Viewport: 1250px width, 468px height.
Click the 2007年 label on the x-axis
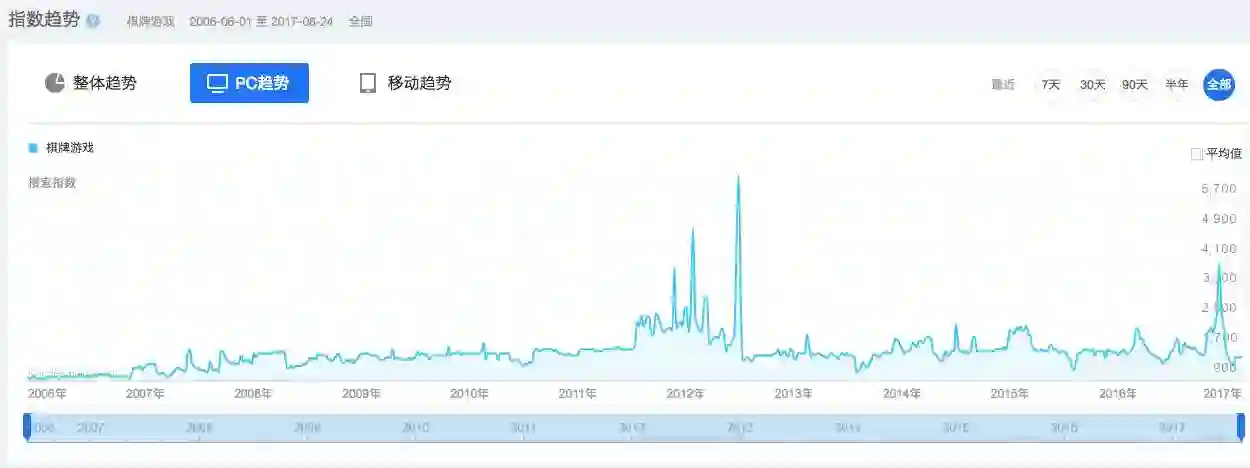point(145,394)
